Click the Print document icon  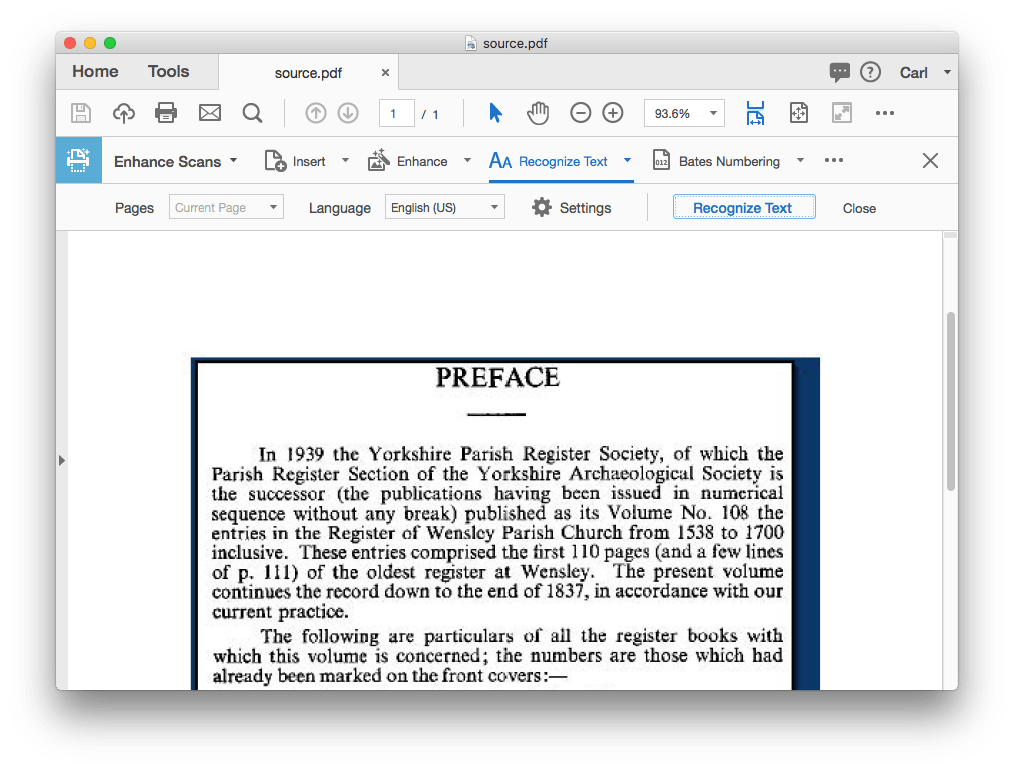166,112
